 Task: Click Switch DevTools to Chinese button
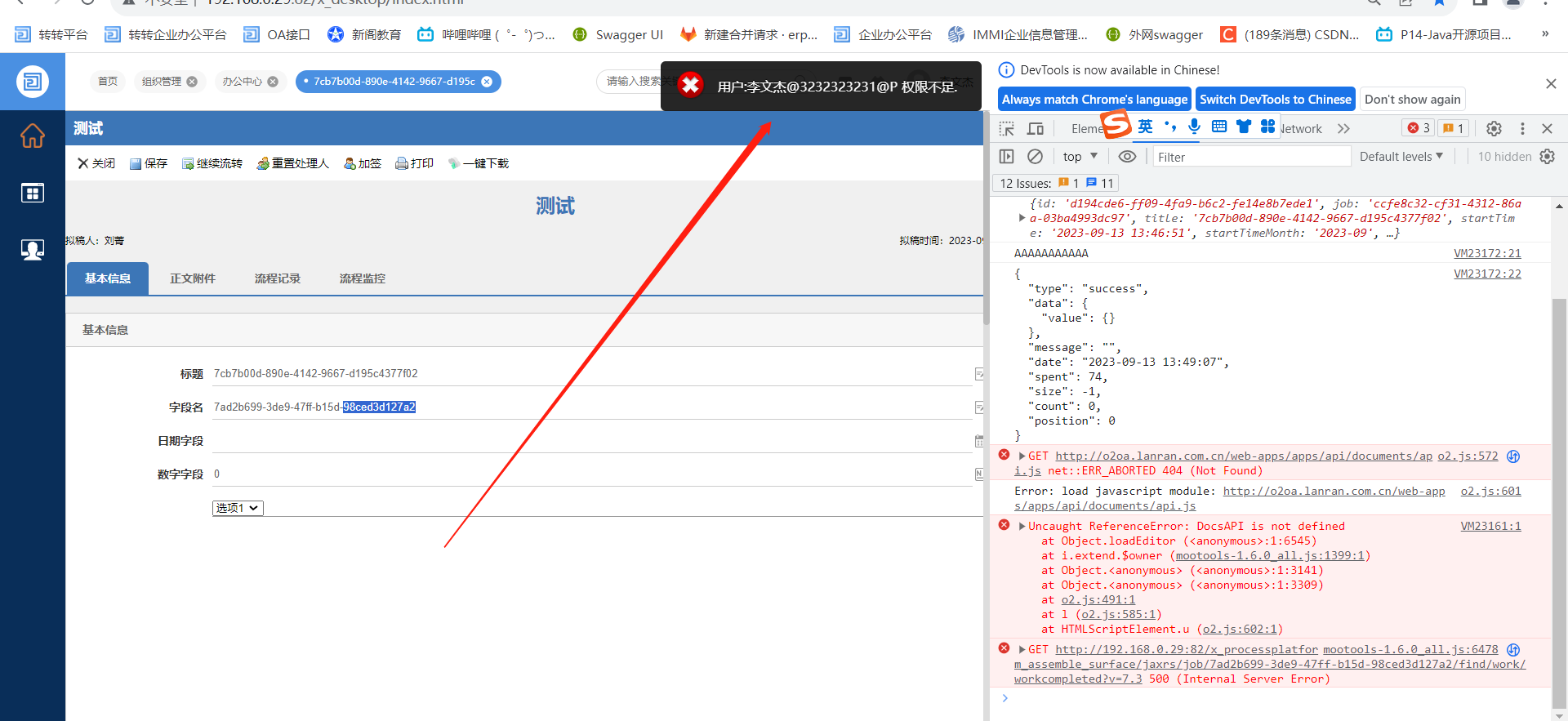[x=1276, y=100]
